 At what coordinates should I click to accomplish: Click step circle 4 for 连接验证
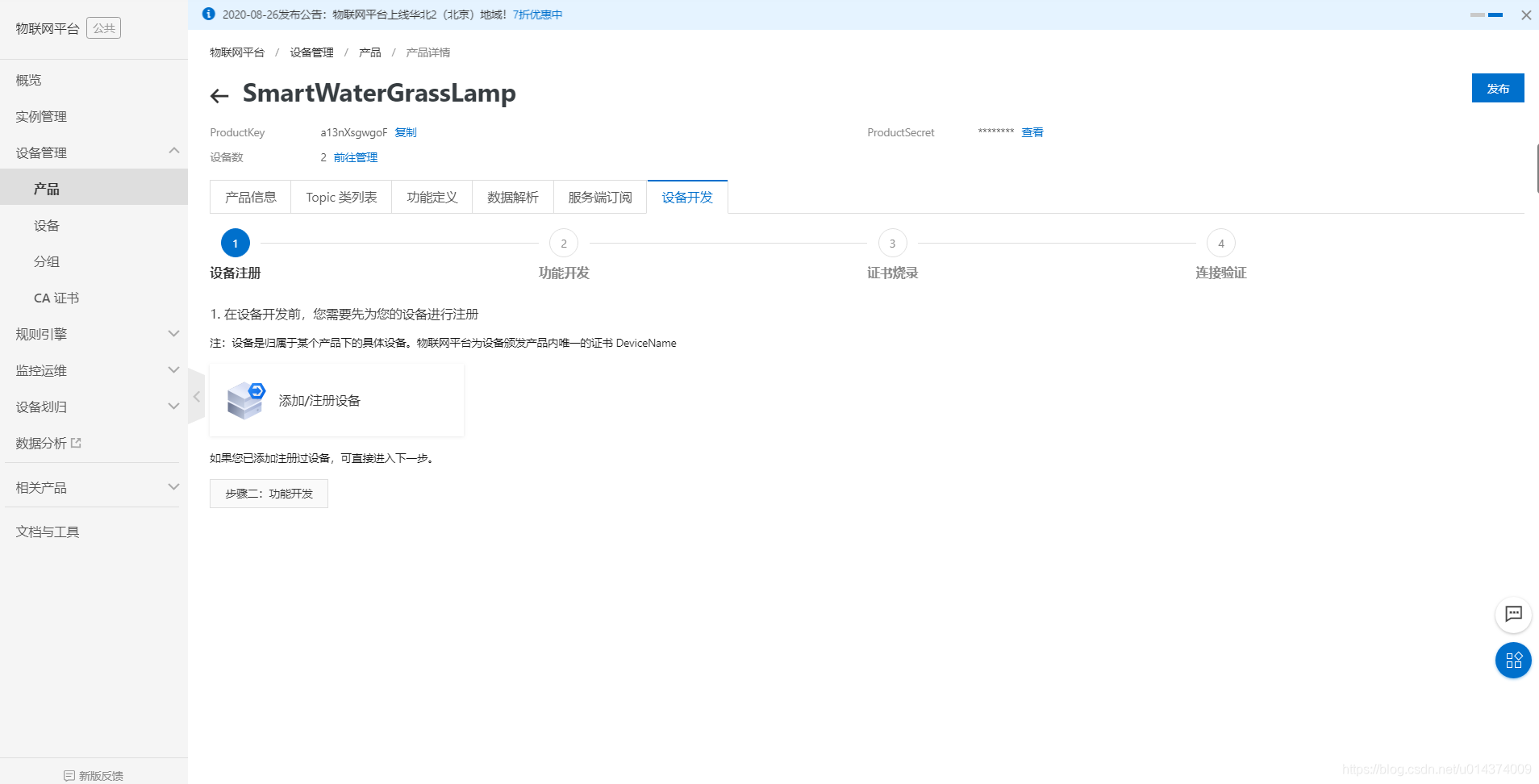pos(1220,243)
